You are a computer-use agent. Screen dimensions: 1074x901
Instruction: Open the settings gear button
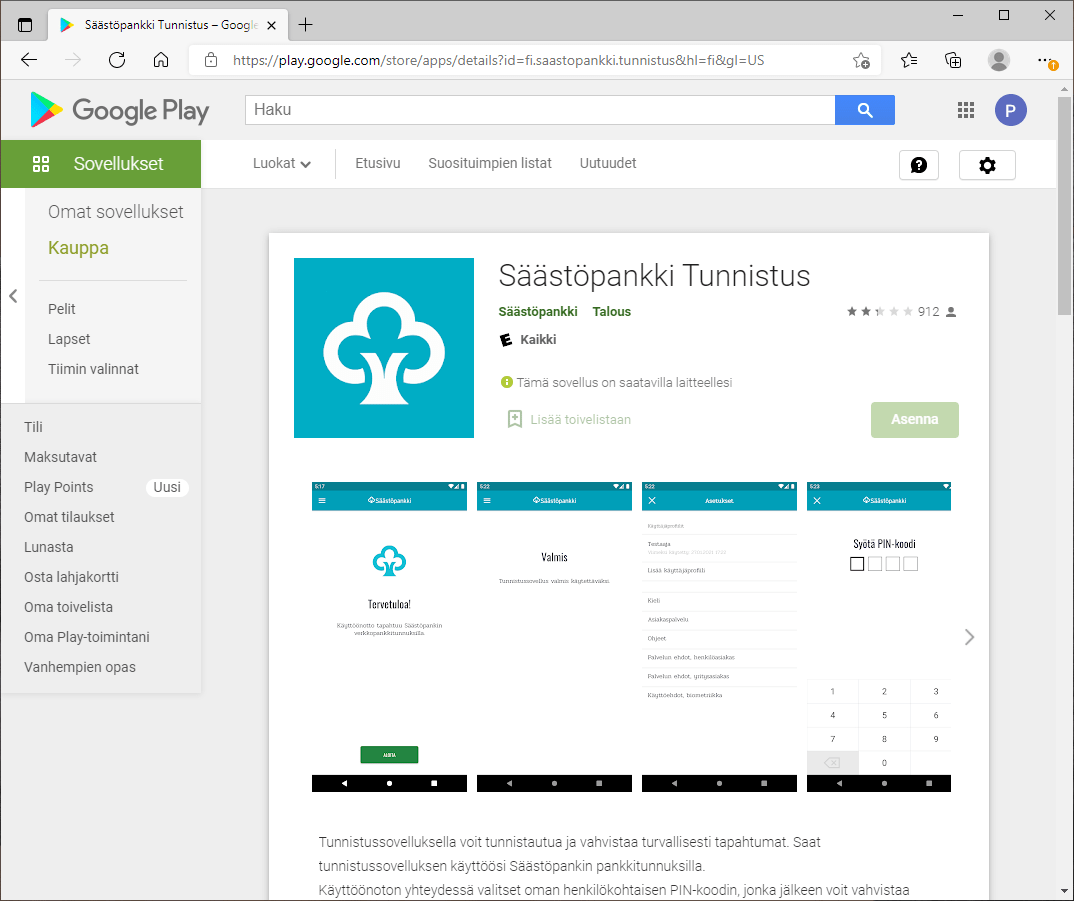[x=987, y=165]
